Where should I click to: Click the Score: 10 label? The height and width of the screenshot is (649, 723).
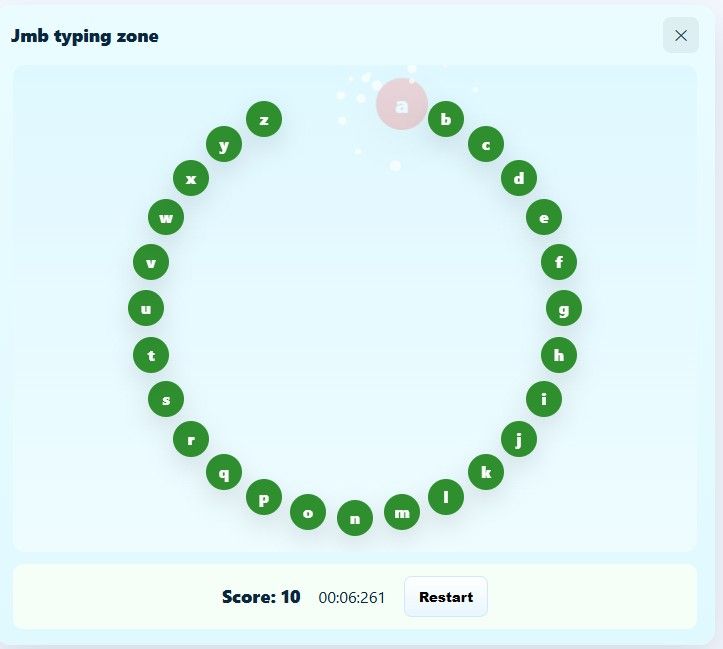(261, 597)
